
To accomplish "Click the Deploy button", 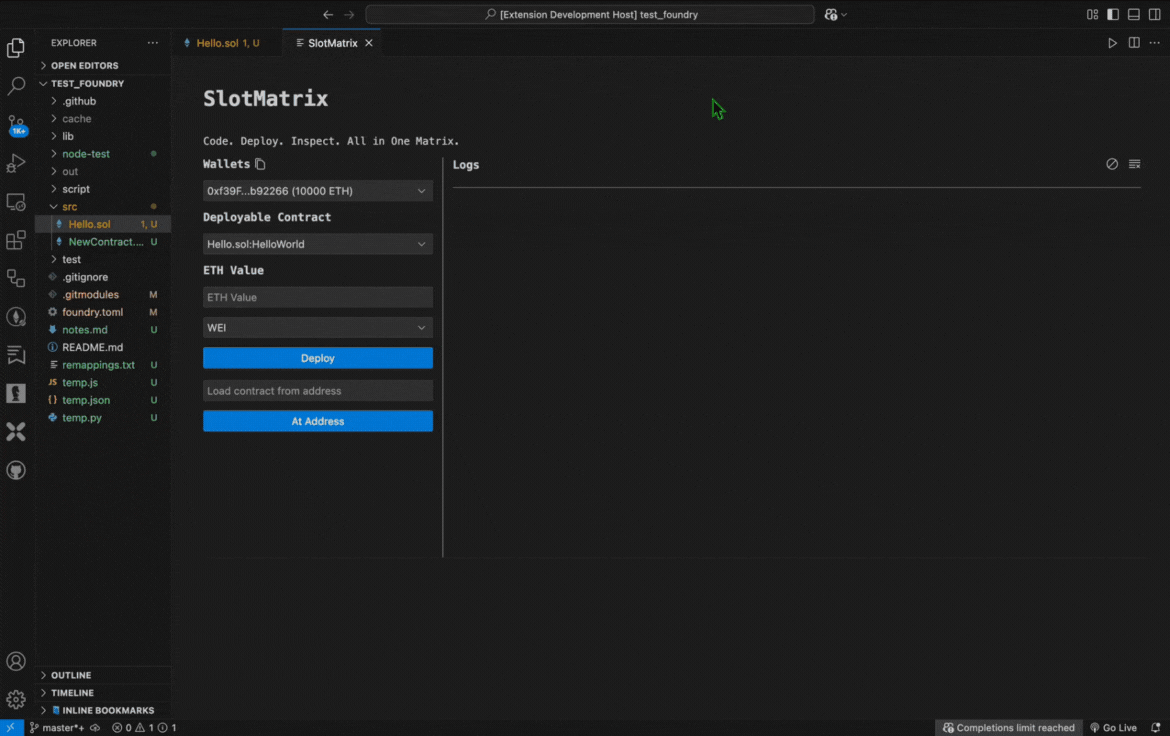I will pos(318,358).
